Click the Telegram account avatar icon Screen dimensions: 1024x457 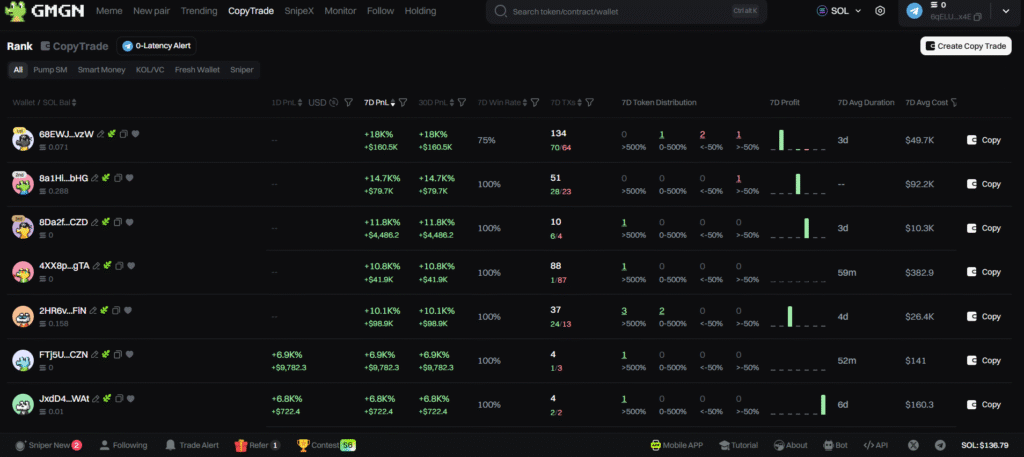tap(914, 11)
